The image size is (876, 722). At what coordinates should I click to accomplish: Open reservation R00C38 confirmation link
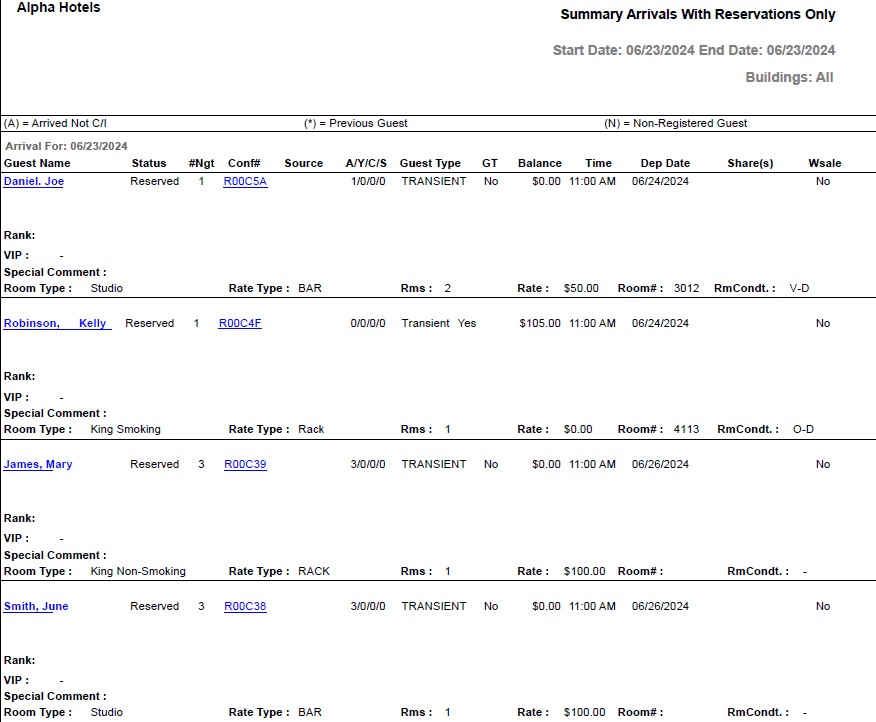[x=245, y=606]
